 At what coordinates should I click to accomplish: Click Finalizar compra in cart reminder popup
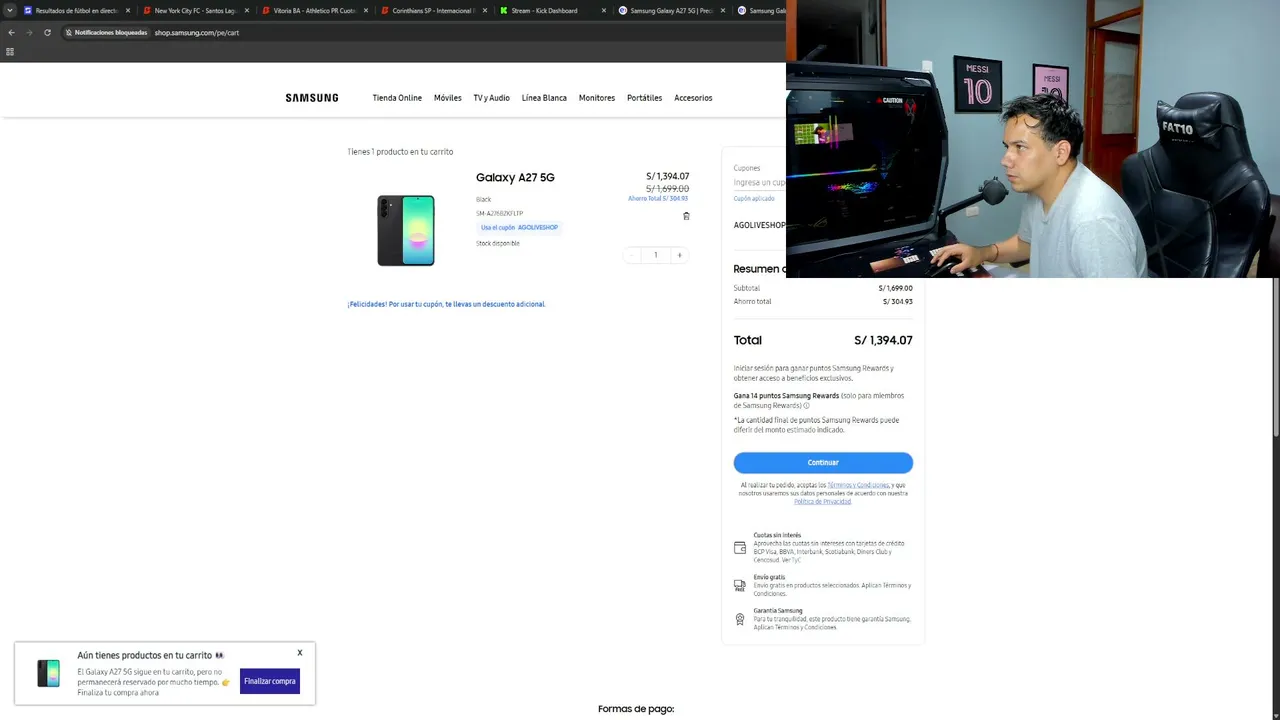point(270,681)
